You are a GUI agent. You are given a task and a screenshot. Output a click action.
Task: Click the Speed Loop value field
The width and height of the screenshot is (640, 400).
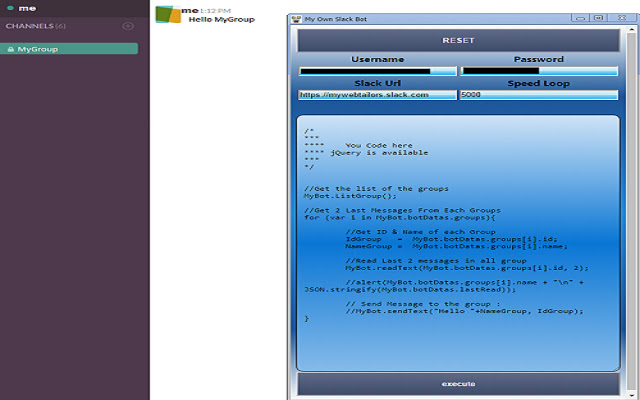(540, 95)
